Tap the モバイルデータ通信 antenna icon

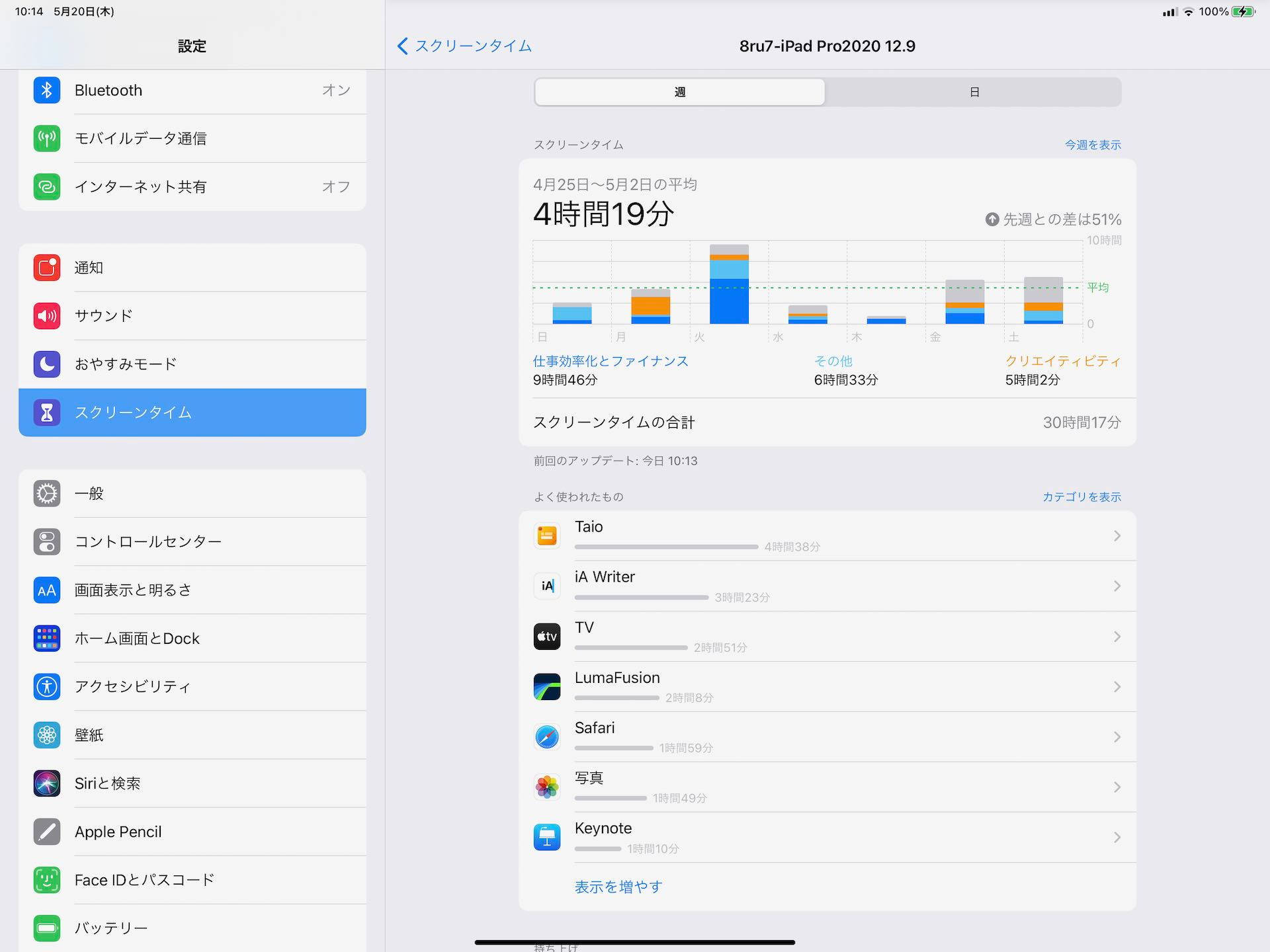pyautogui.click(x=47, y=138)
